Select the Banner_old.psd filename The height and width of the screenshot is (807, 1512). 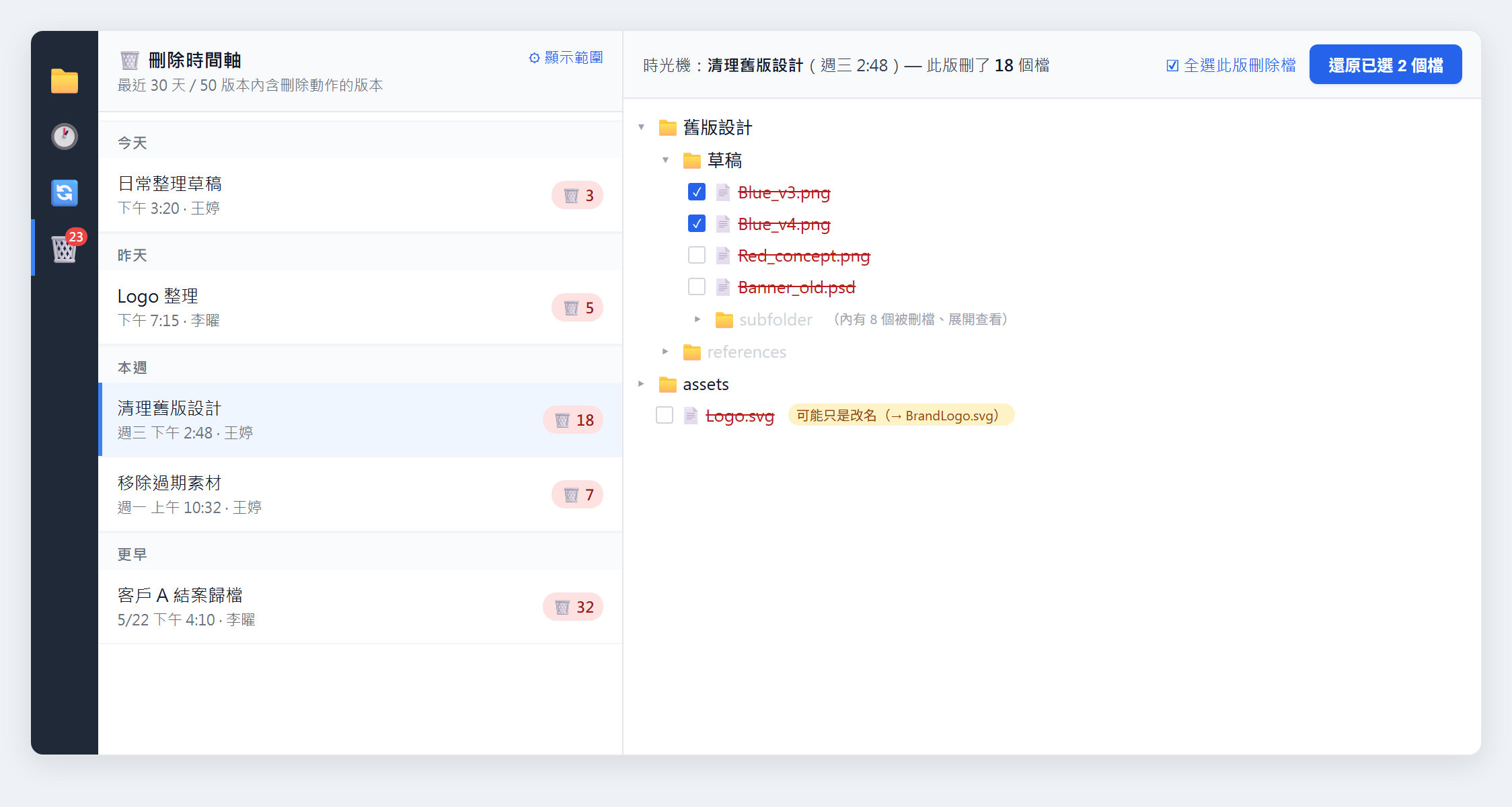[x=797, y=288]
